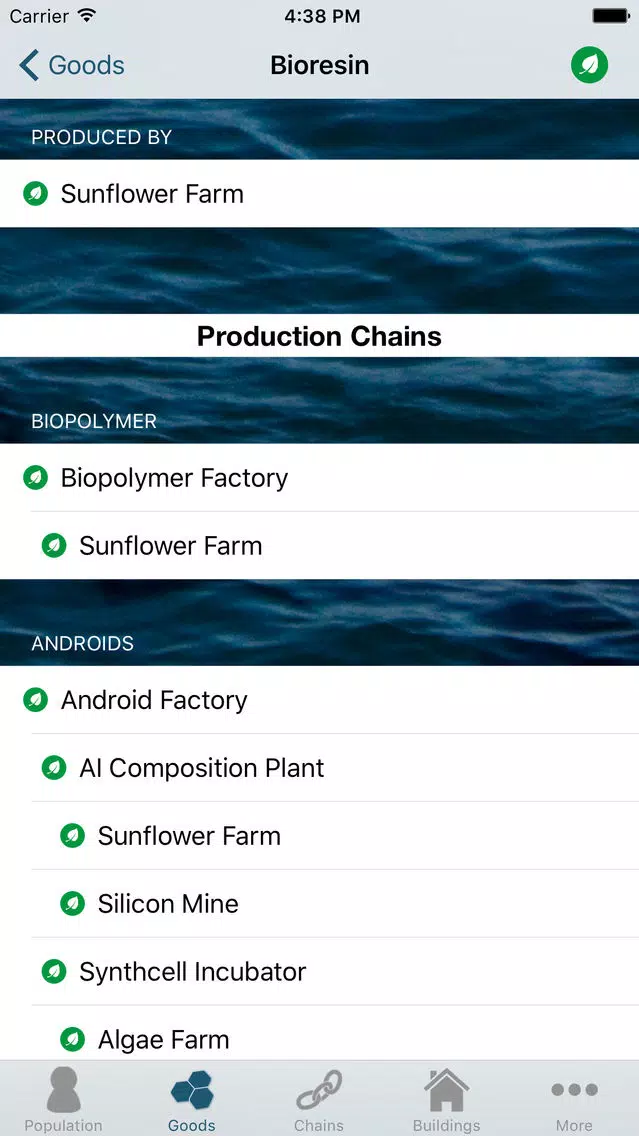Image resolution: width=639 pixels, height=1136 pixels.
Task: Tap the leaf icon beside Silicon Mine
Action: (72, 903)
